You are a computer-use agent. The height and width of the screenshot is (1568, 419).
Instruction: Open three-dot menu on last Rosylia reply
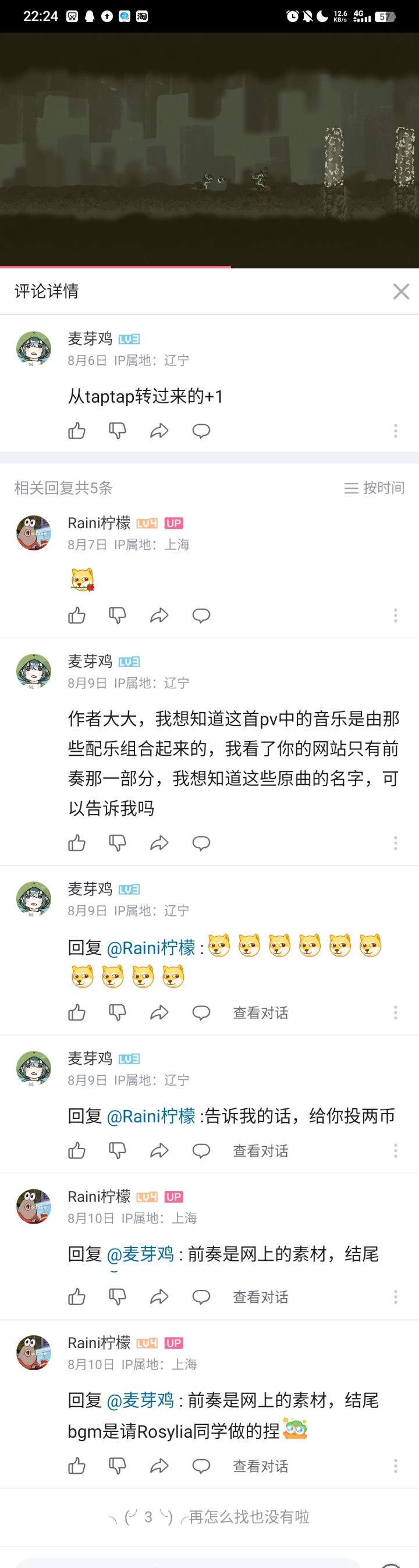[x=396, y=1466]
